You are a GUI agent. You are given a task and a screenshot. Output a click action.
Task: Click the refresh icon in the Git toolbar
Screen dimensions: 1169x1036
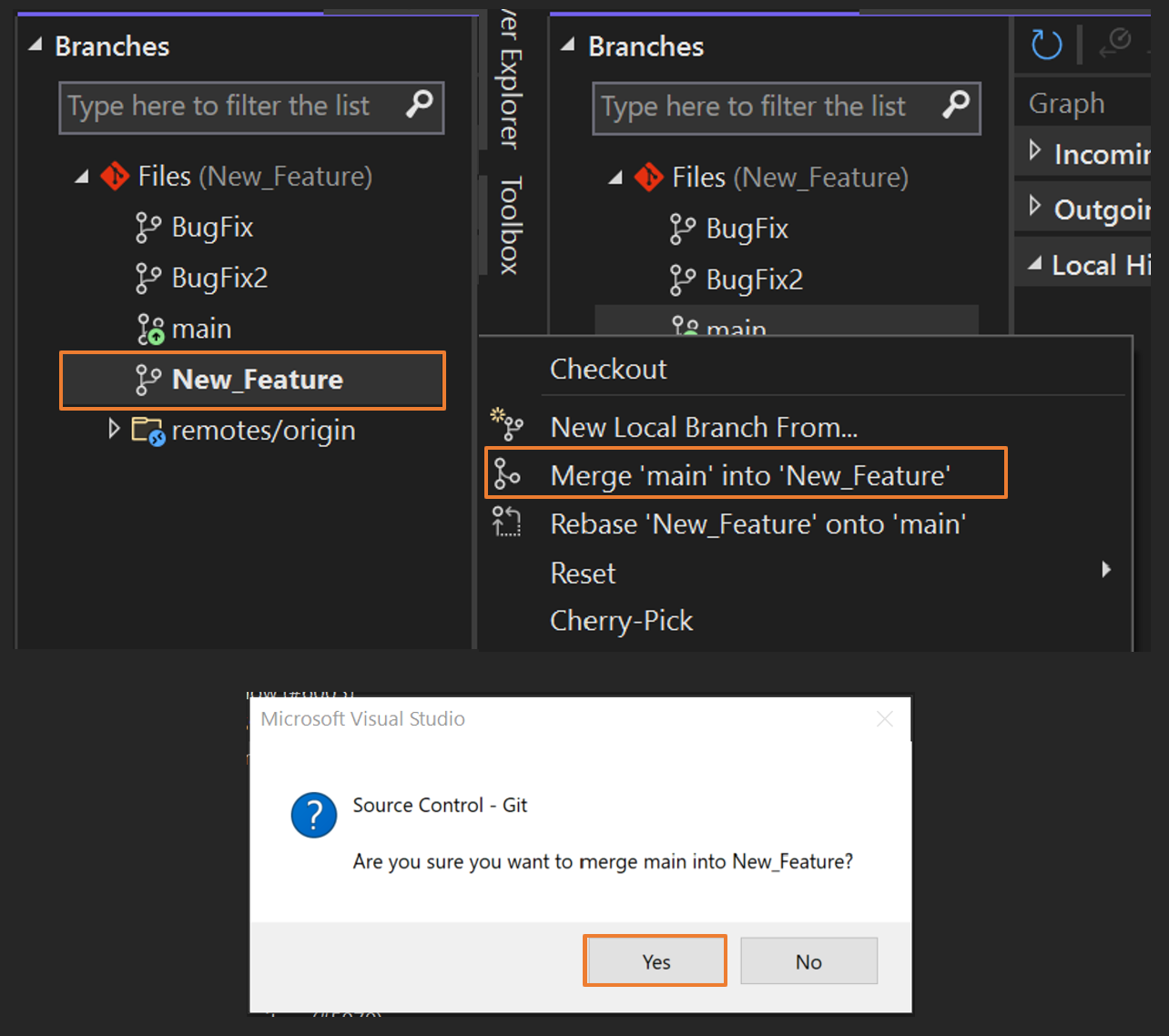[x=1045, y=45]
